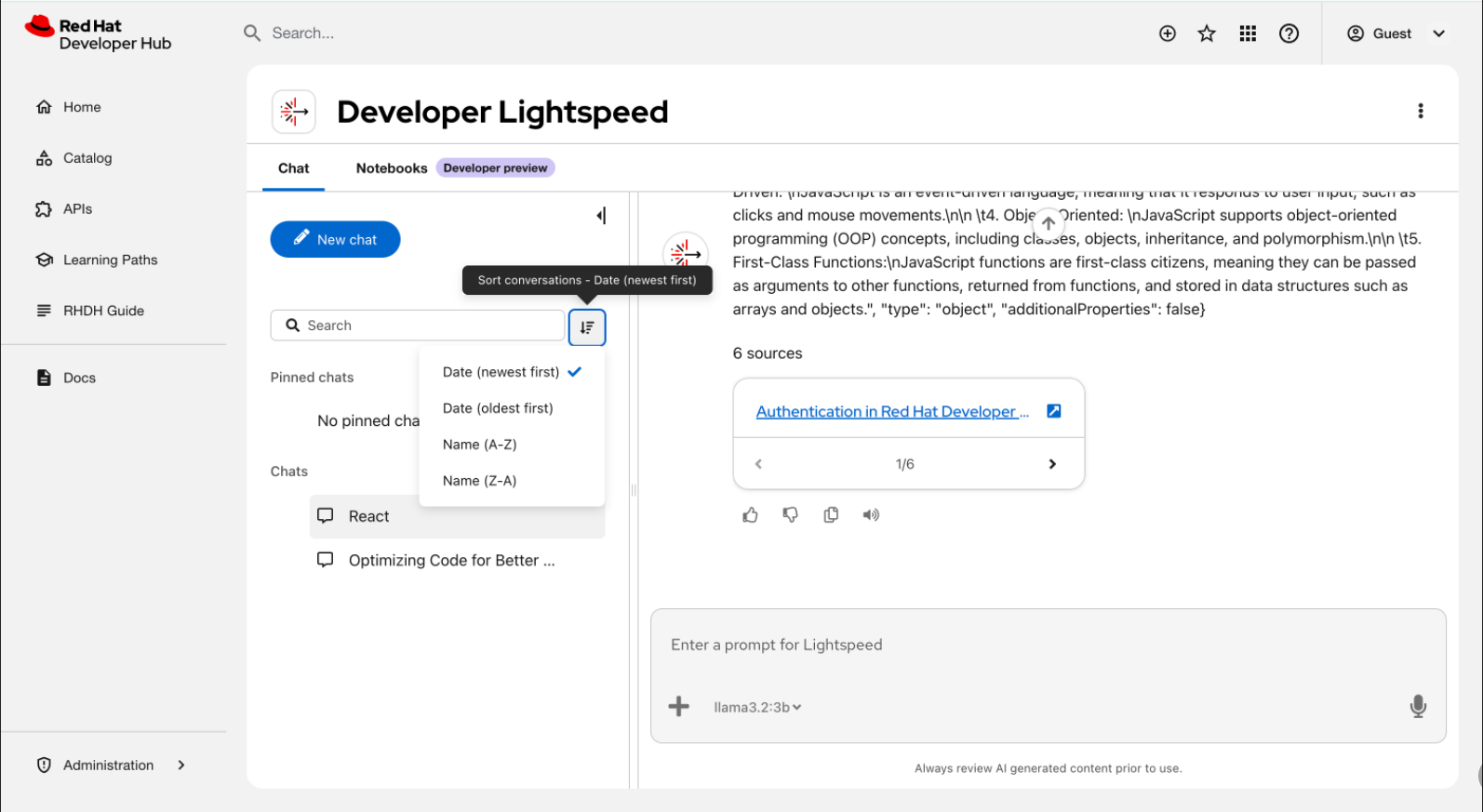1483x812 pixels.
Task: Click the 1/6 source page indicator
Action: click(x=904, y=464)
